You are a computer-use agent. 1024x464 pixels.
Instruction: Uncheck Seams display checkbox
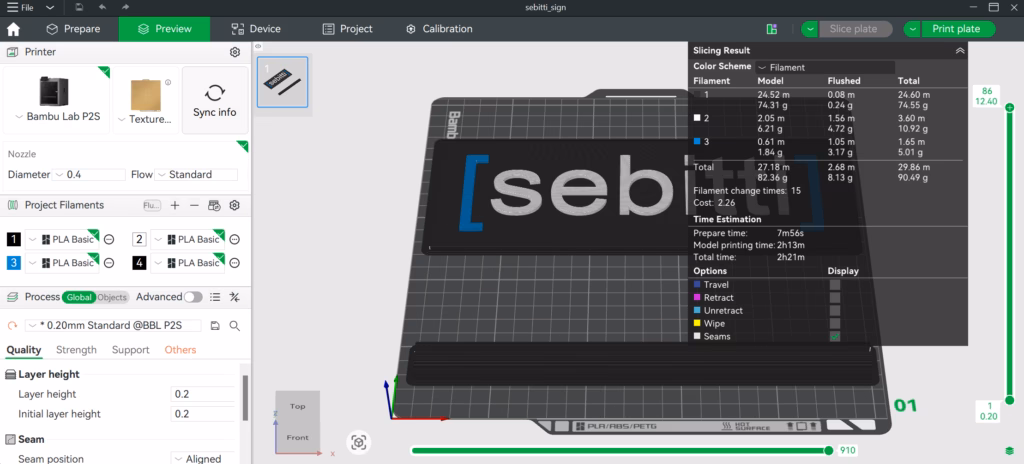point(835,337)
